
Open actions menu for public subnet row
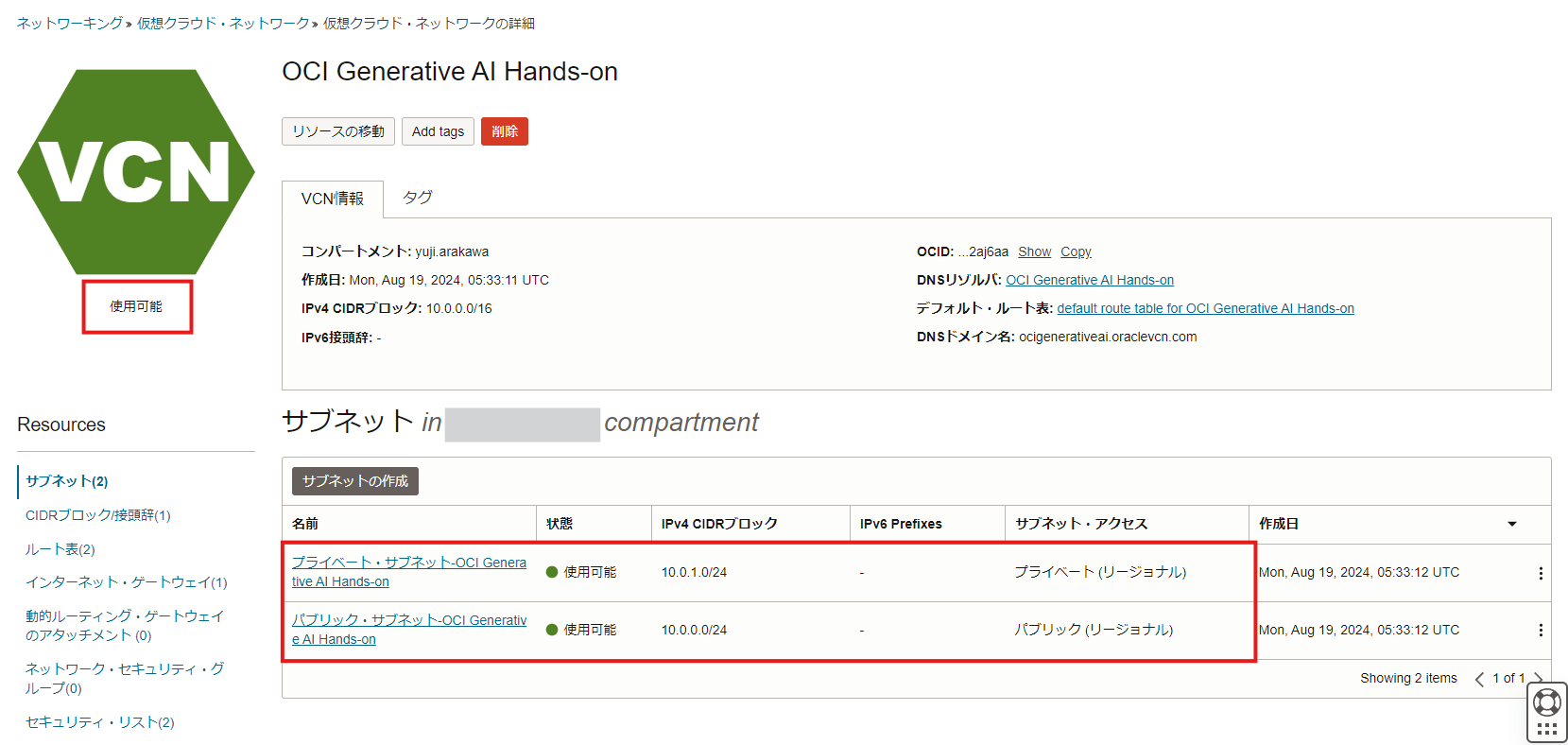(x=1541, y=630)
